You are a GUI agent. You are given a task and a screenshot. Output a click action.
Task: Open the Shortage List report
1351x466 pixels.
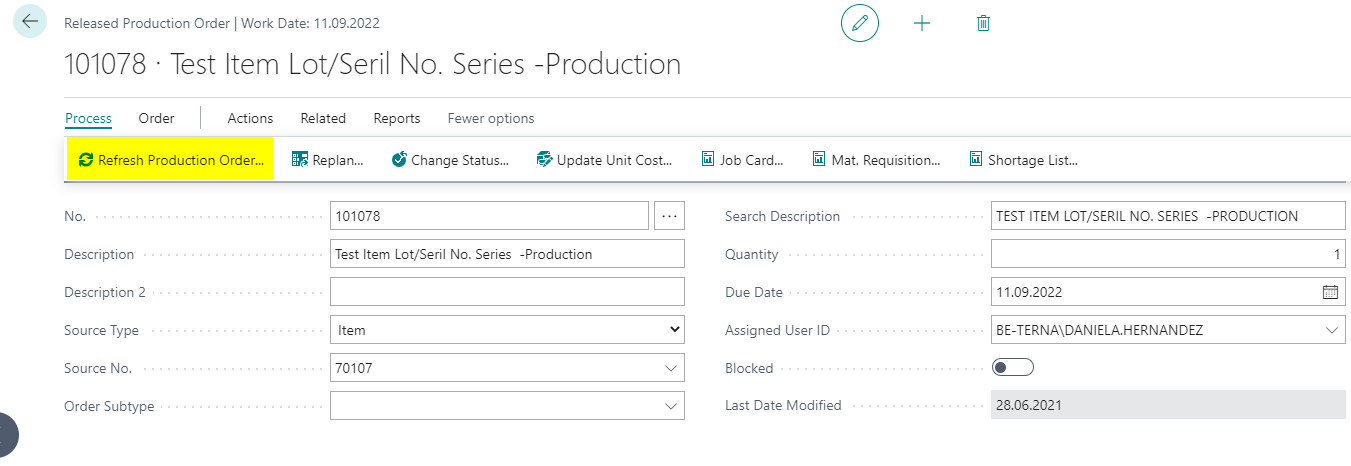pos(1023,160)
